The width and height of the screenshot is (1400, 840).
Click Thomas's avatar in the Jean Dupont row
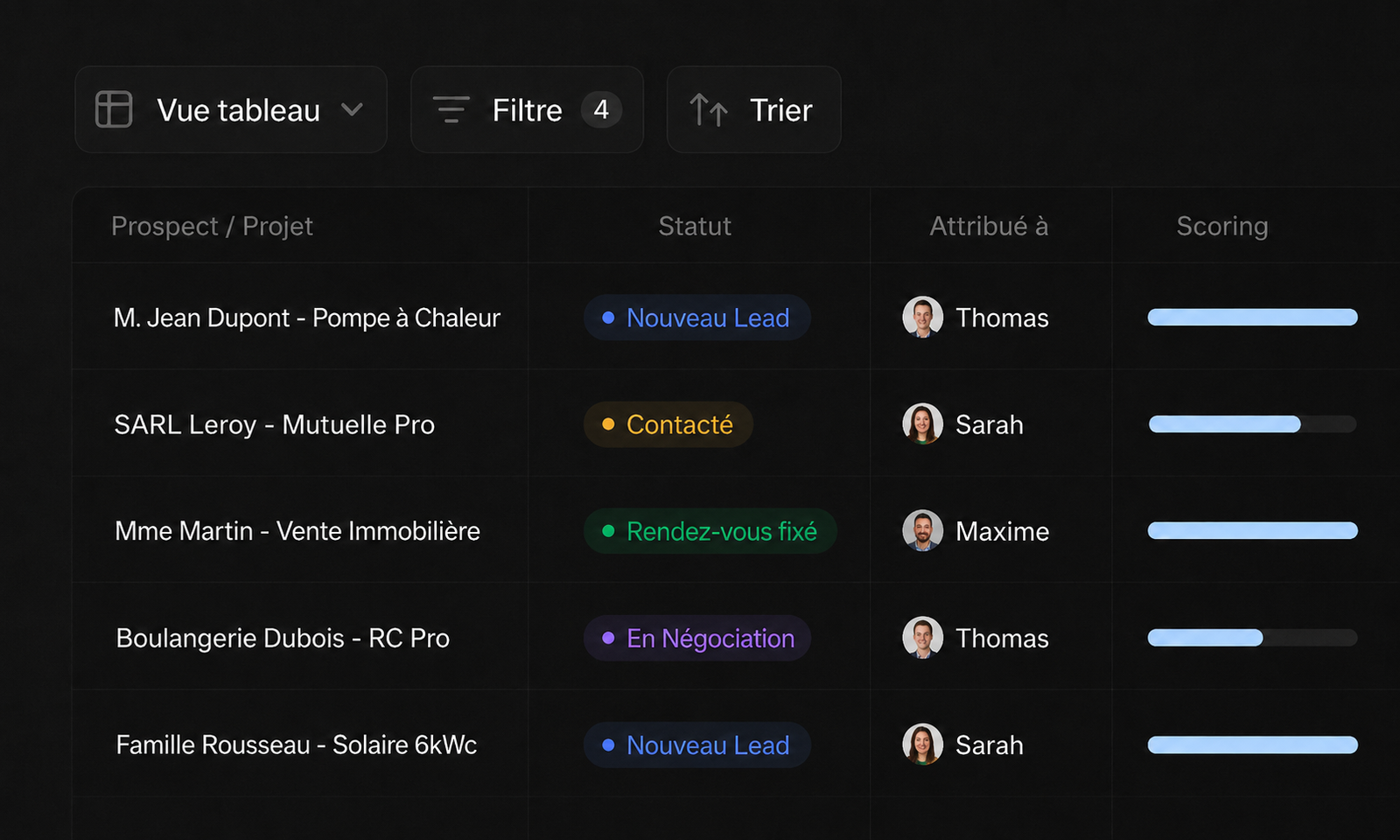tap(922, 317)
